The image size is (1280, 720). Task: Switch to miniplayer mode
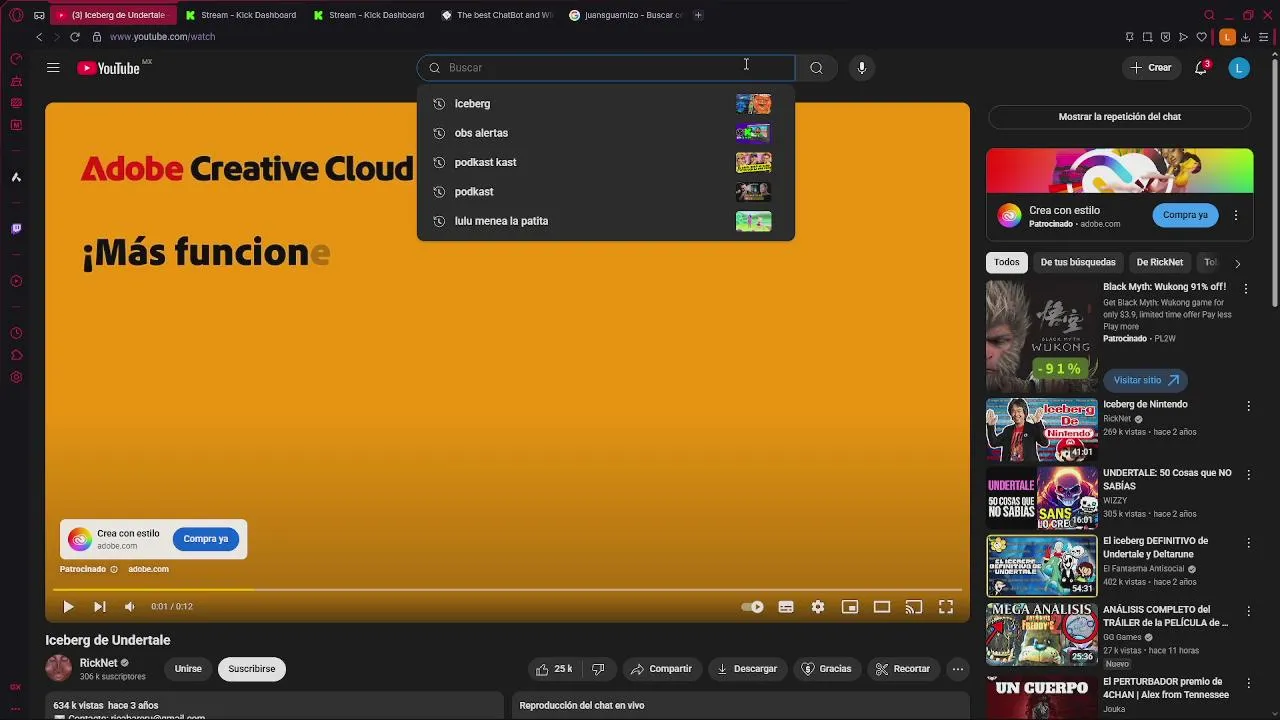(850, 607)
